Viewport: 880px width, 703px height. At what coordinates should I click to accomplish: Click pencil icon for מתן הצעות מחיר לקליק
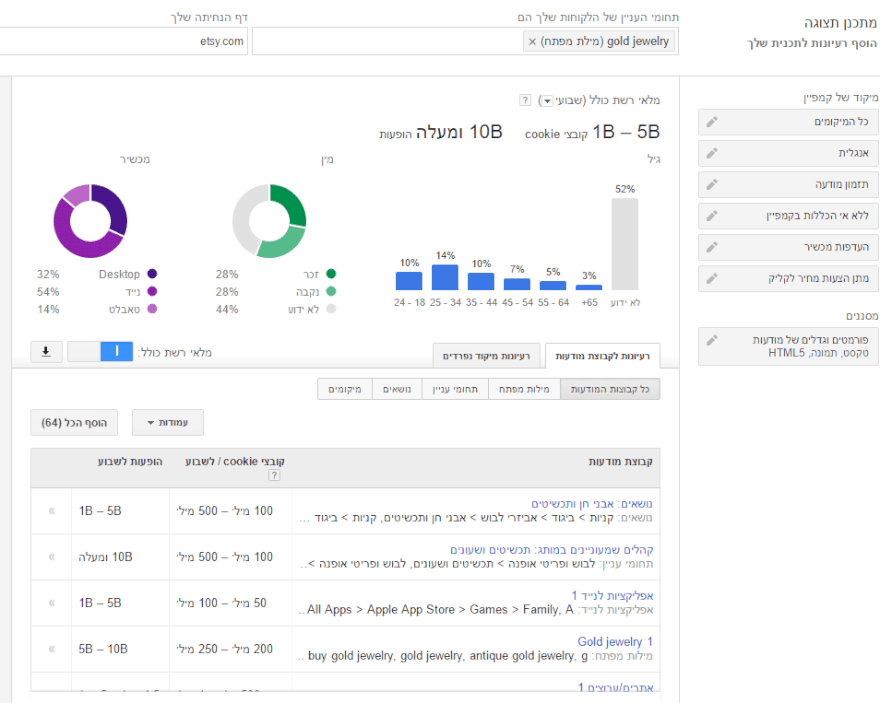712,278
